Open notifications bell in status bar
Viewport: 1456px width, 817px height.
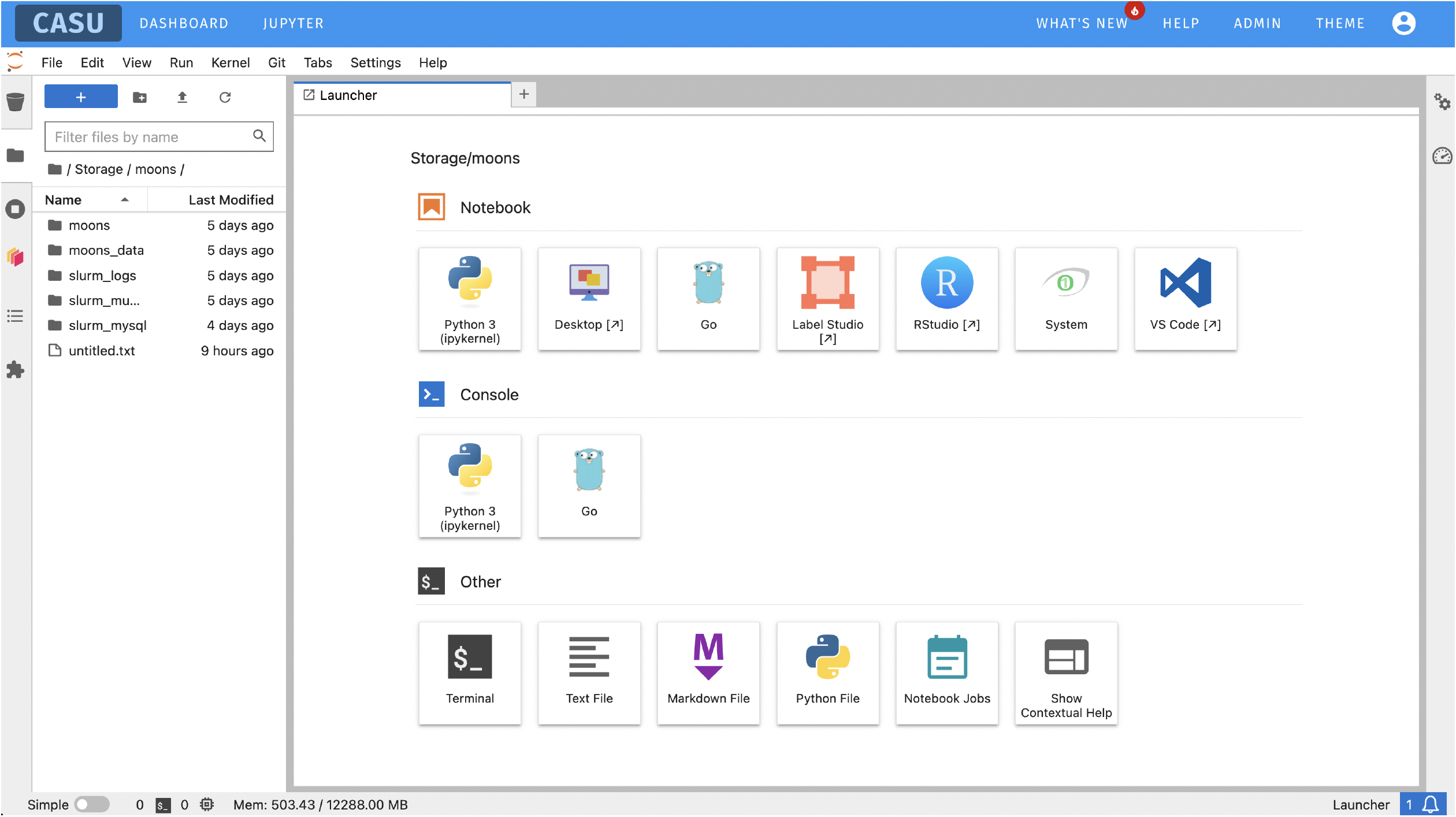[1431, 804]
